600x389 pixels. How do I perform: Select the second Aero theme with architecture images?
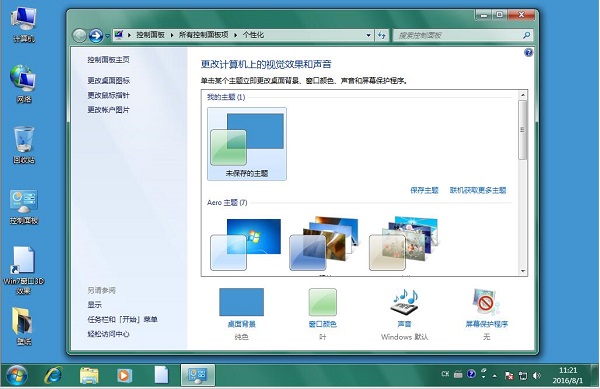[x=325, y=243]
